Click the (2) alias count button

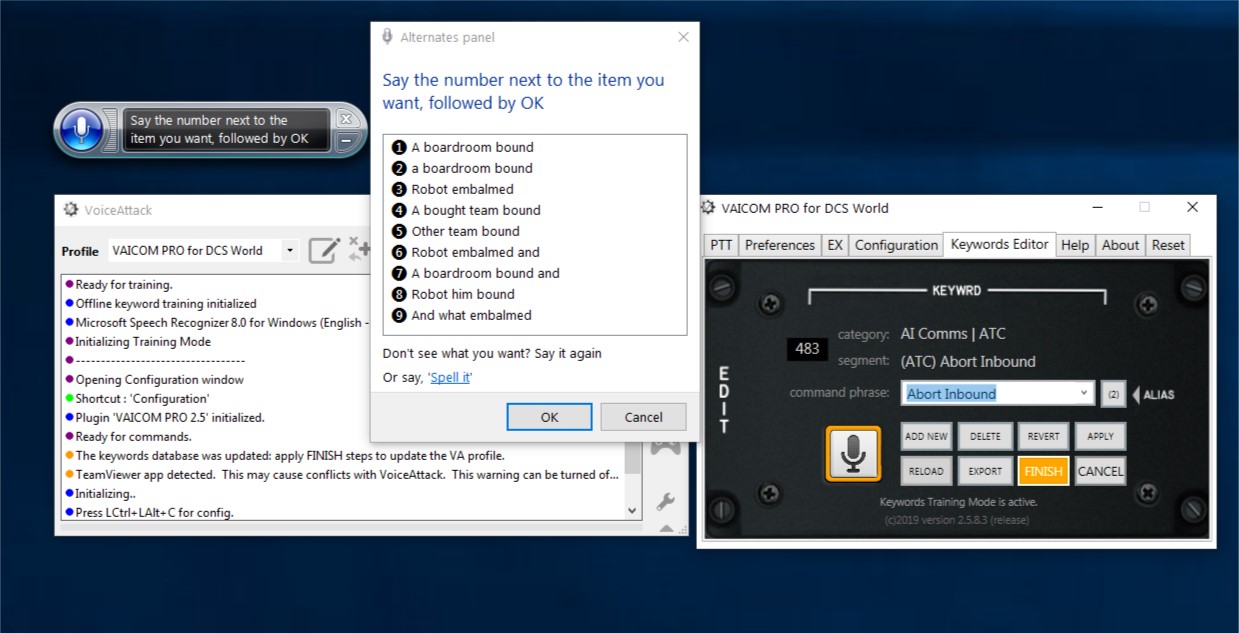1112,394
